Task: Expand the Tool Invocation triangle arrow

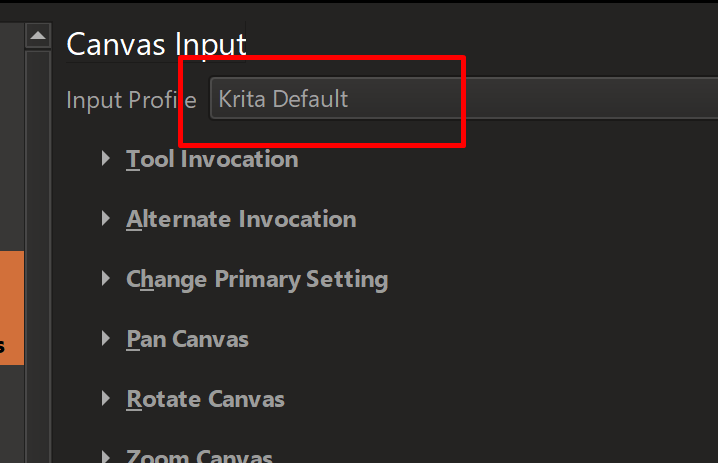Action: click(x=107, y=159)
